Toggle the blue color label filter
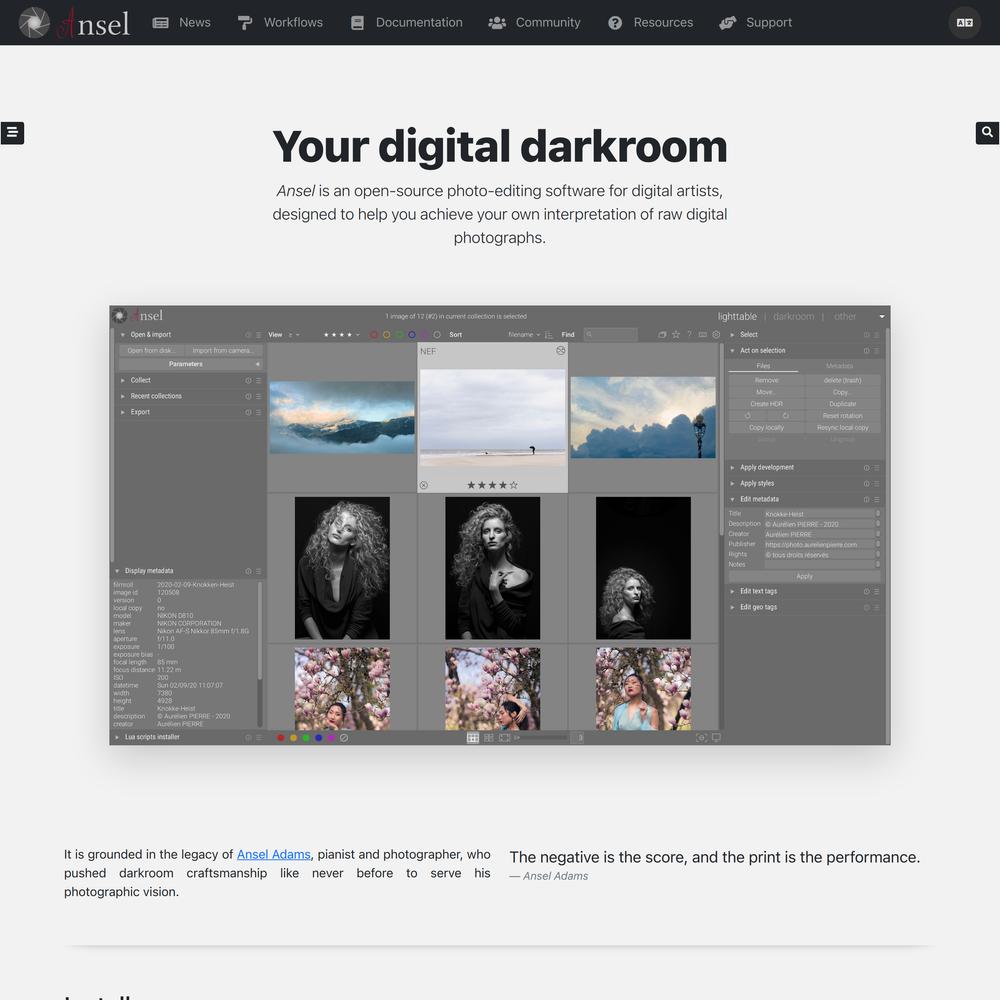 [412, 335]
